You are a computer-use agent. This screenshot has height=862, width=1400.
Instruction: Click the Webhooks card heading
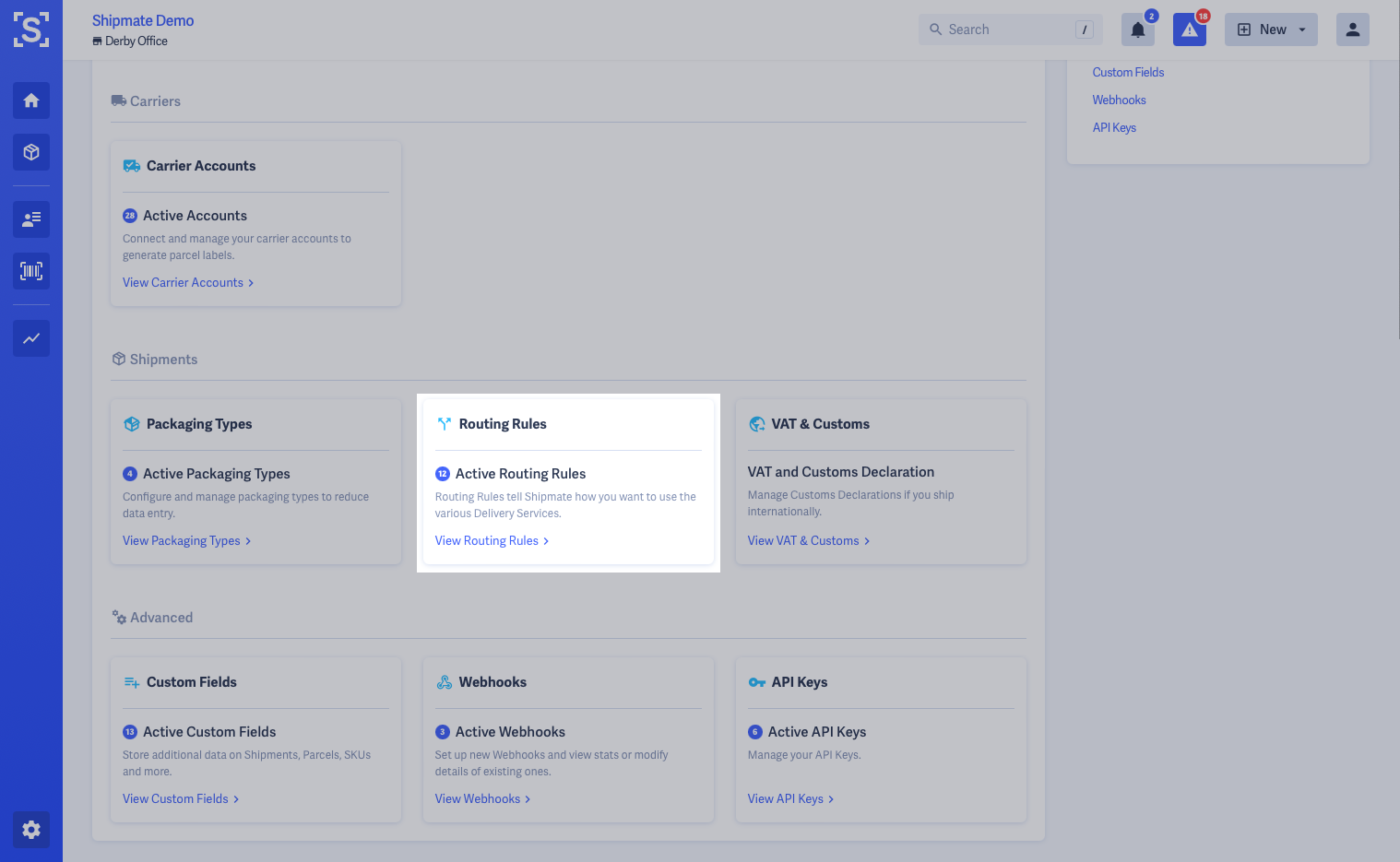pyautogui.click(x=492, y=682)
